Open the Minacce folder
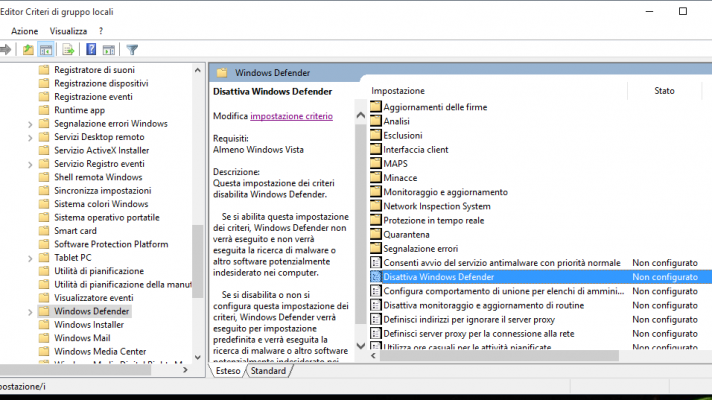 point(394,178)
